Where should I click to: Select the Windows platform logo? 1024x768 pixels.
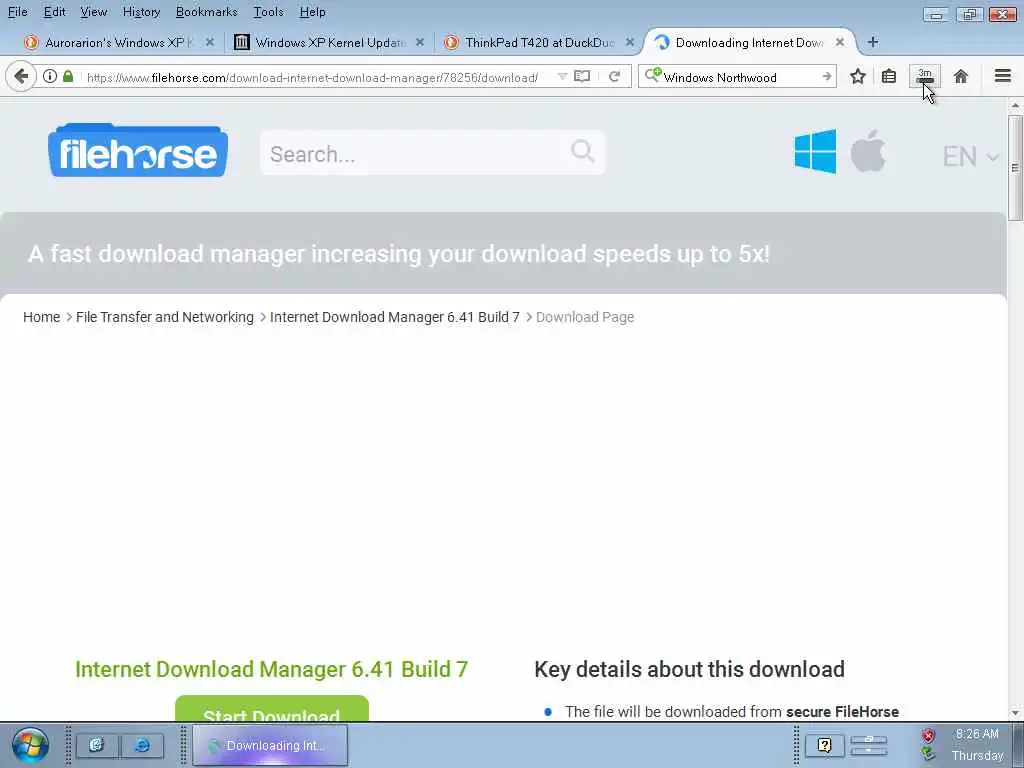pyautogui.click(x=815, y=152)
